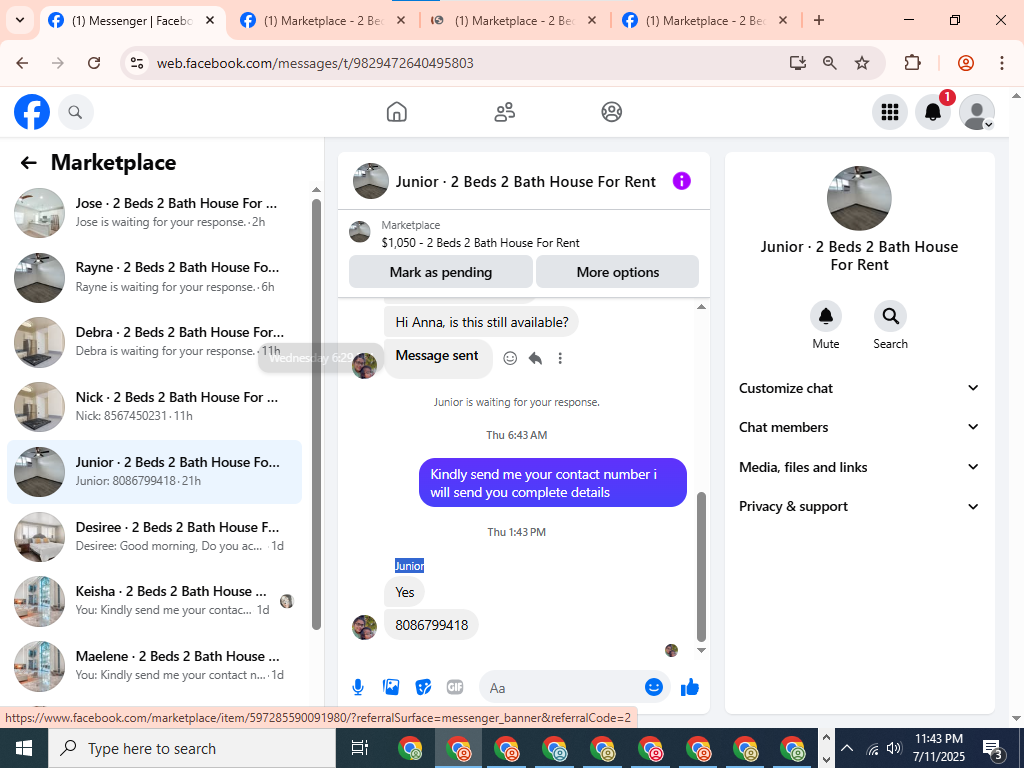Send a thumbs-up like

[690, 687]
